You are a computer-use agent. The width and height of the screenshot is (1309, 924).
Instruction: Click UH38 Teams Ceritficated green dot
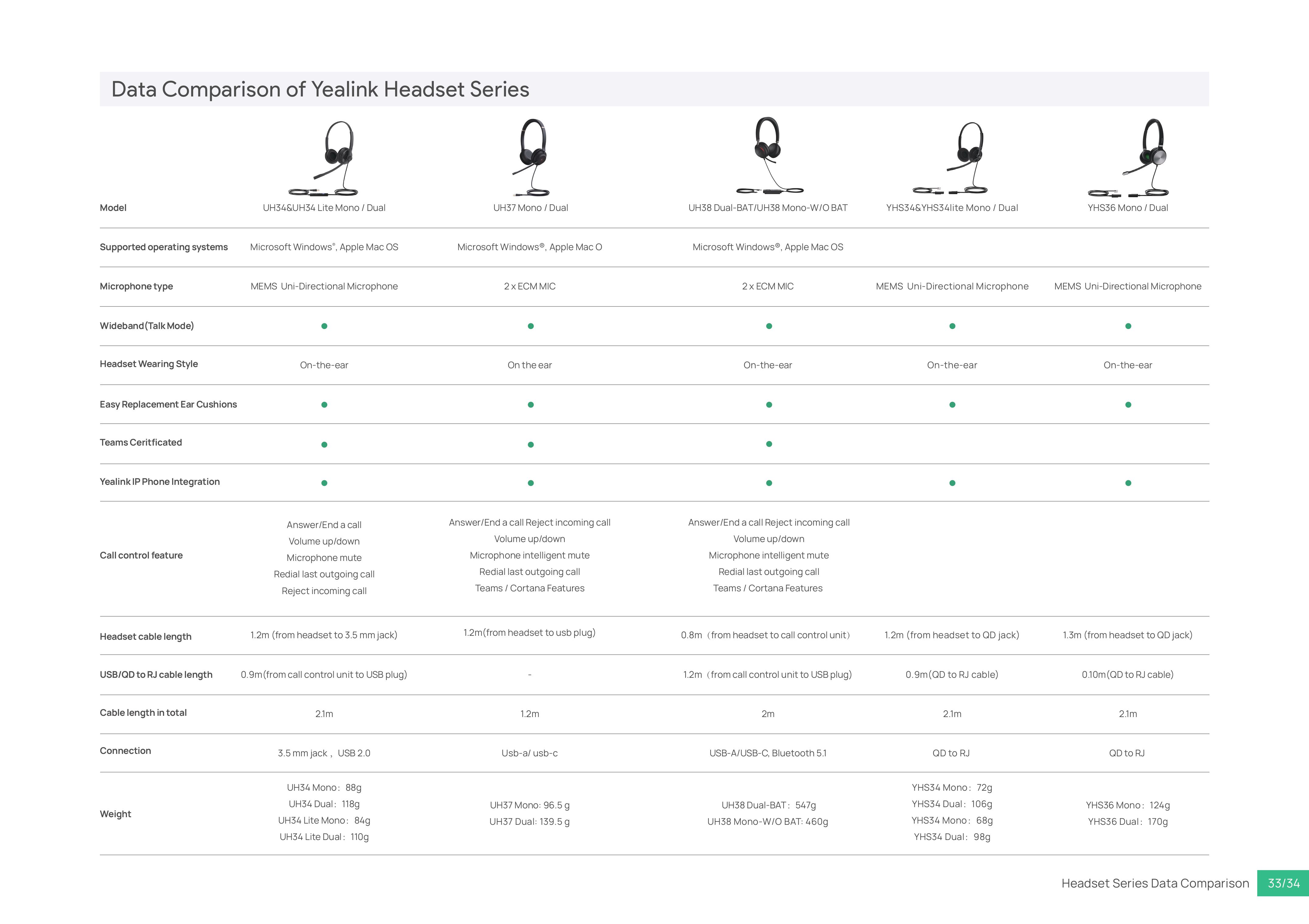pyautogui.click(x=769, y=445)
